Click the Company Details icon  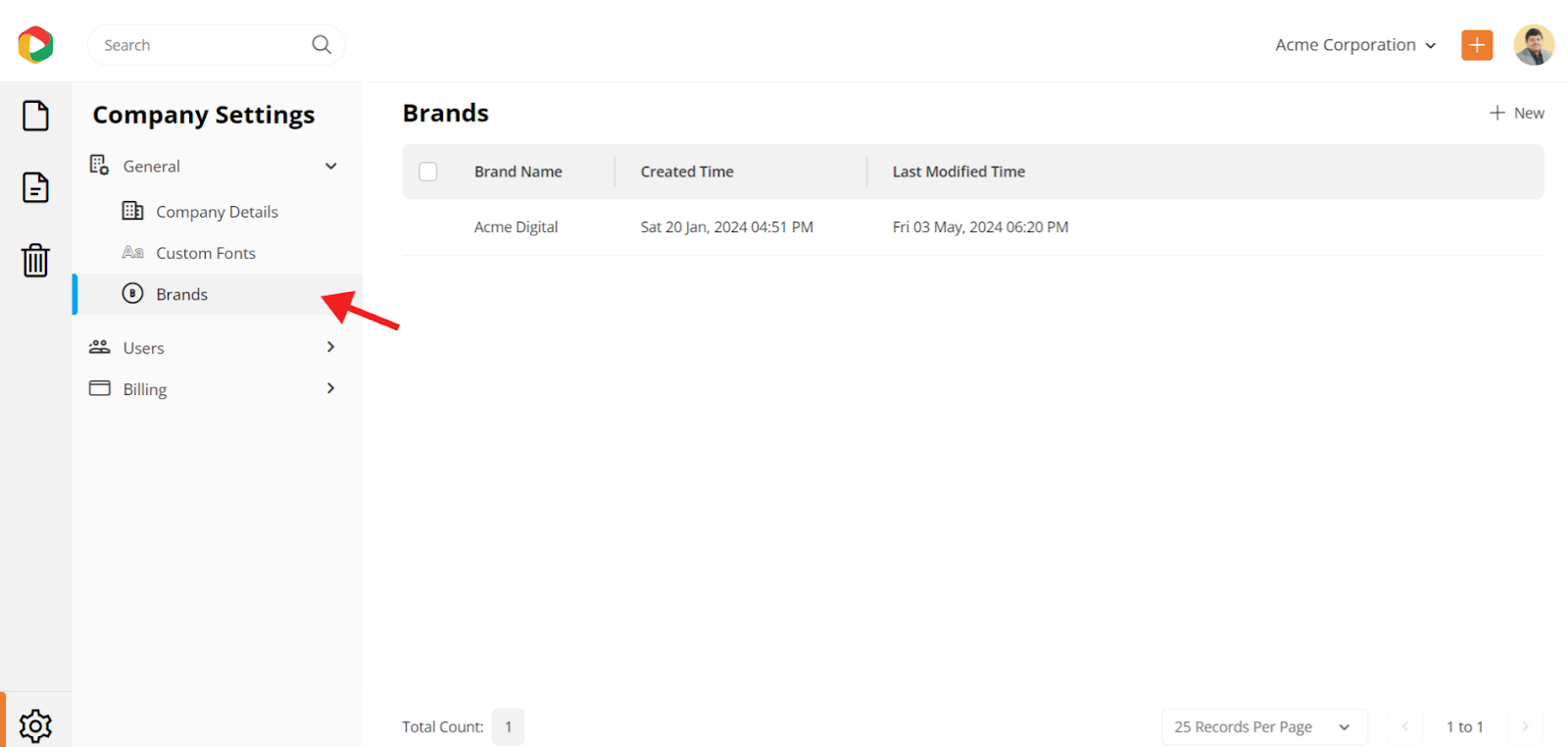coord(133,211)
